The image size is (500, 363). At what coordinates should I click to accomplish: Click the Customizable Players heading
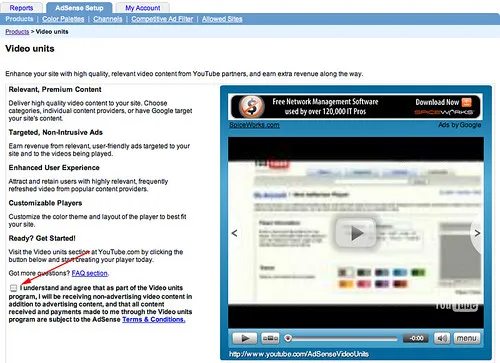(x=45, y=203)
